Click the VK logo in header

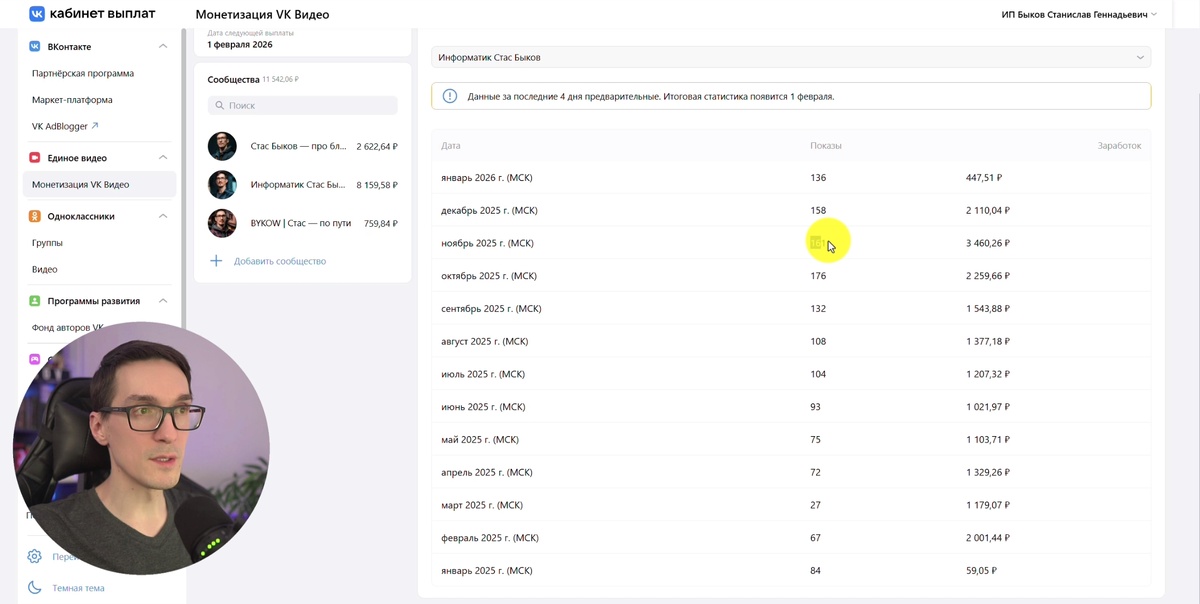(36, 14)
